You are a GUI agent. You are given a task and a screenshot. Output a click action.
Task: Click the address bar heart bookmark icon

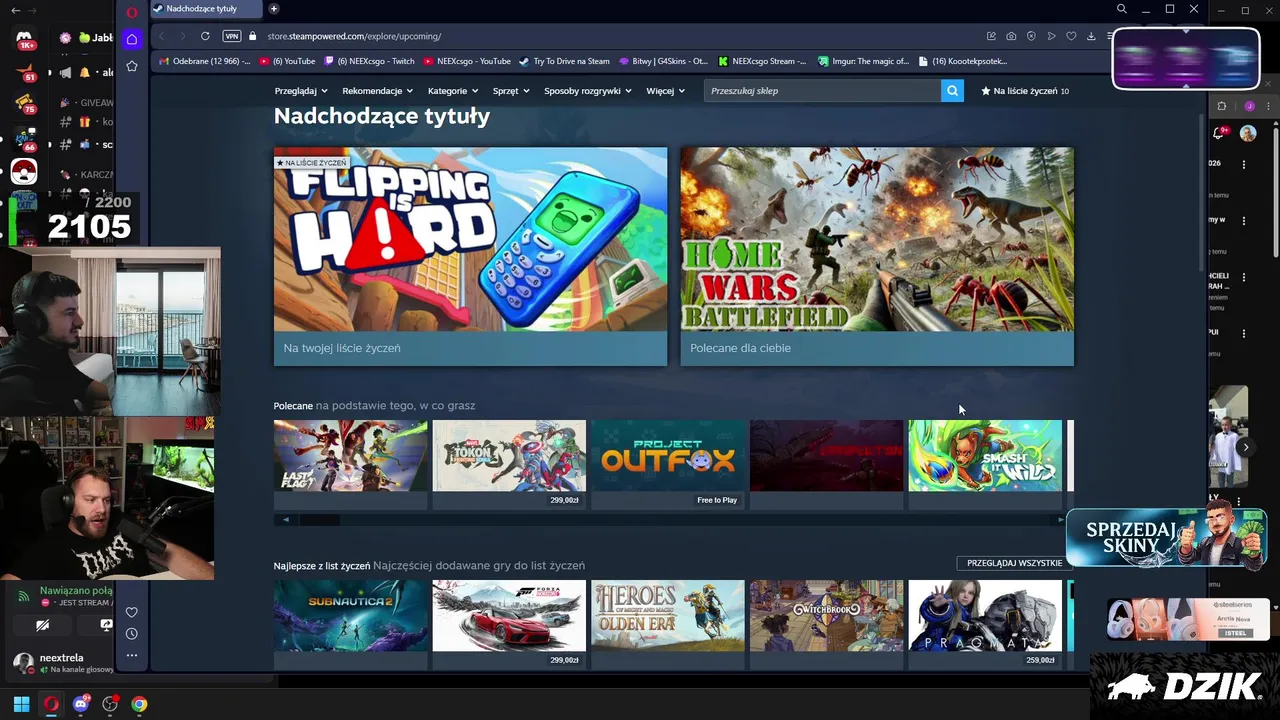(x=1071, y=36)
